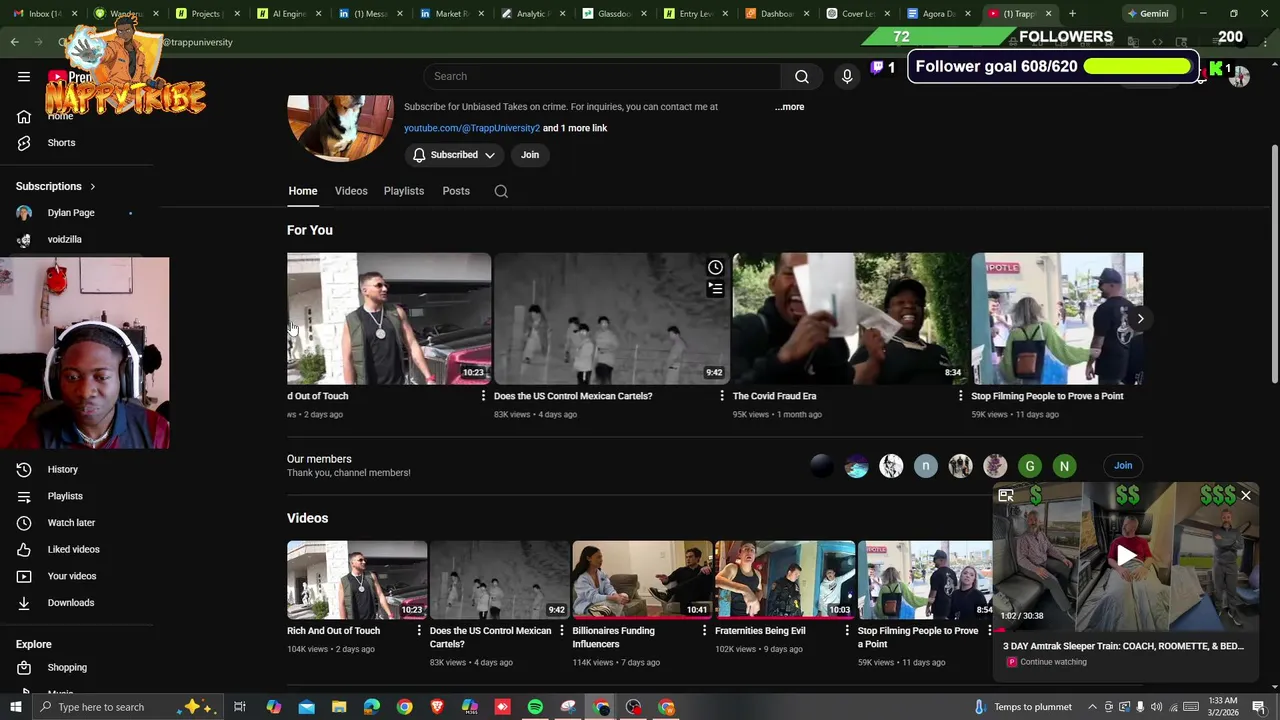Open options for 'Out of Touch' video
This screenshot has width=1280, height=720.
click(484, 396)
